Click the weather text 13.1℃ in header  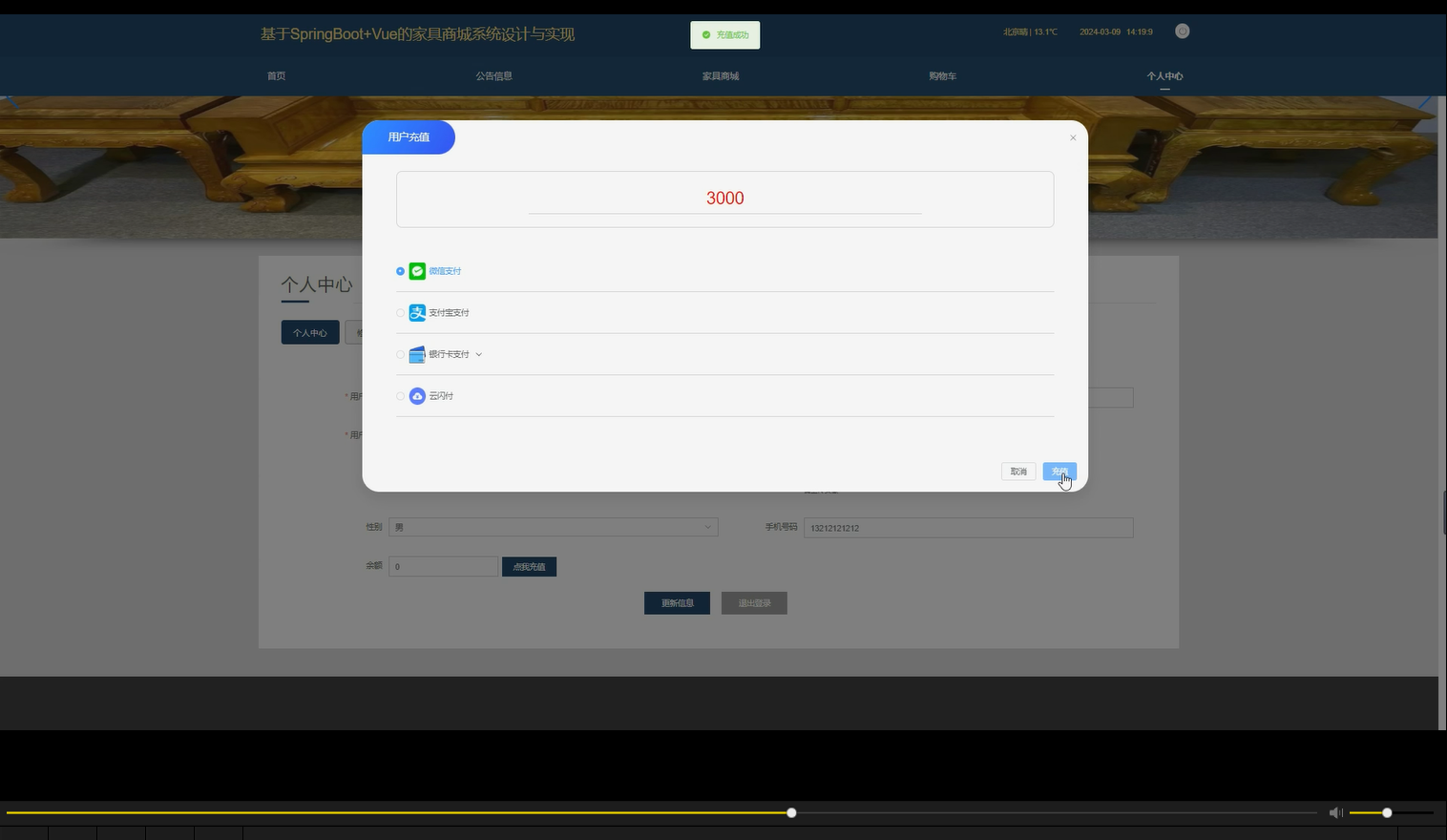point(1046,31)
